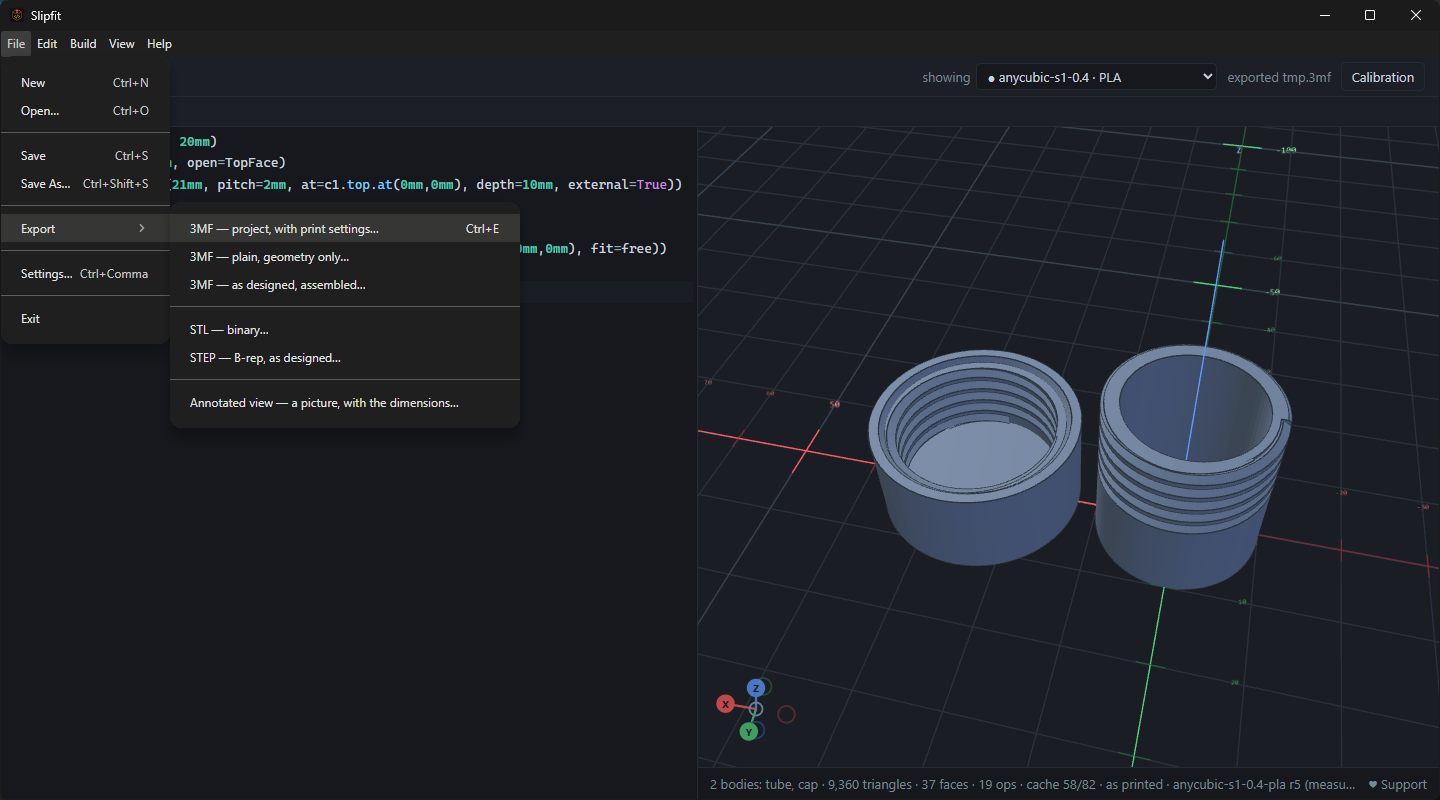This screenshot has height=800, width=1440.
Task: Click the threaded cap model in viewport
Action: tap(974, 460)
